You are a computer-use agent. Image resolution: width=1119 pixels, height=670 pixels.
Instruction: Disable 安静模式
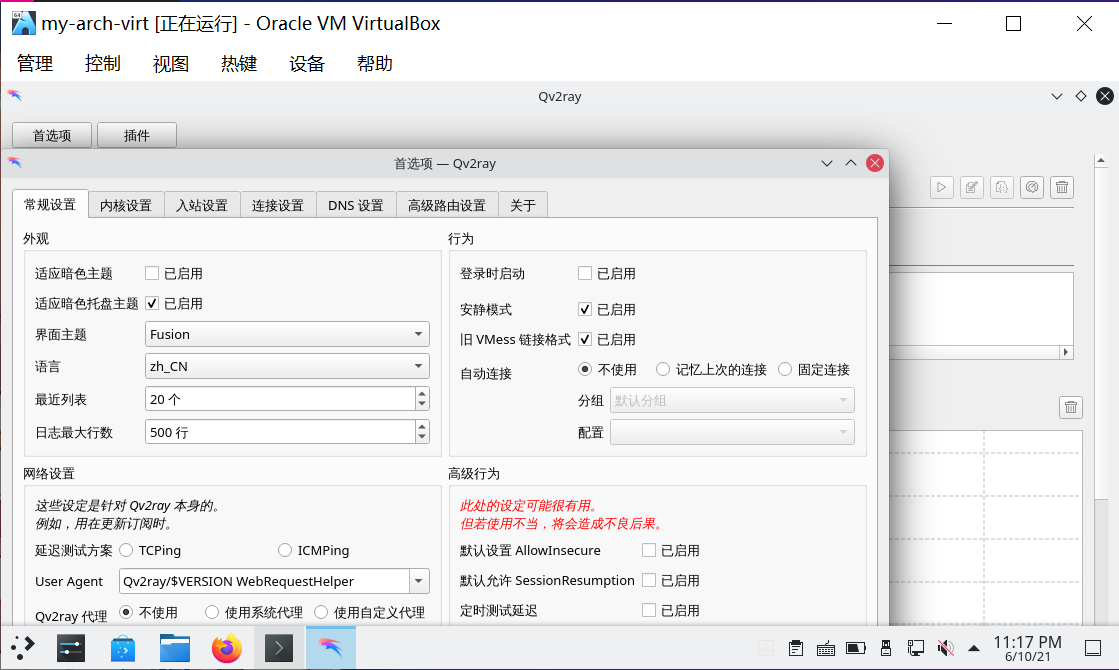(x=585, y=309)
